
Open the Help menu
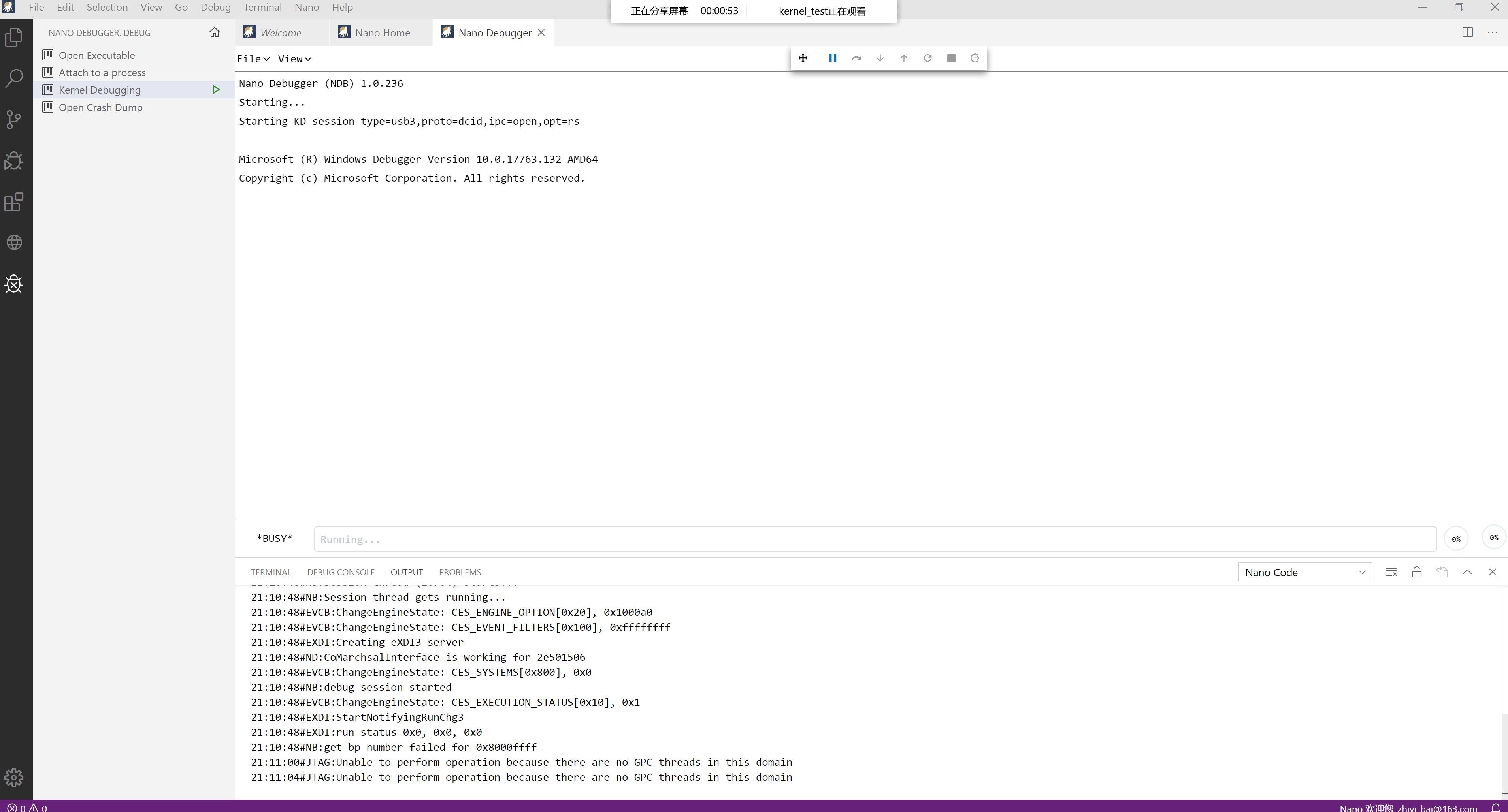[x=343, y=7]
